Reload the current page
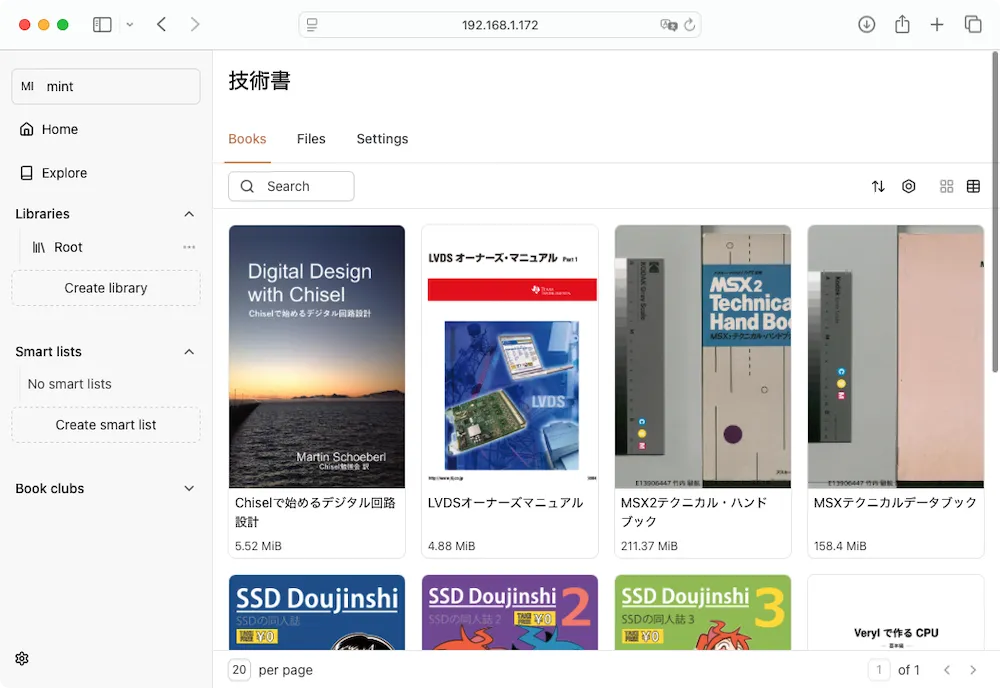This screenshot has height=688, width=1000. point(689,25)
